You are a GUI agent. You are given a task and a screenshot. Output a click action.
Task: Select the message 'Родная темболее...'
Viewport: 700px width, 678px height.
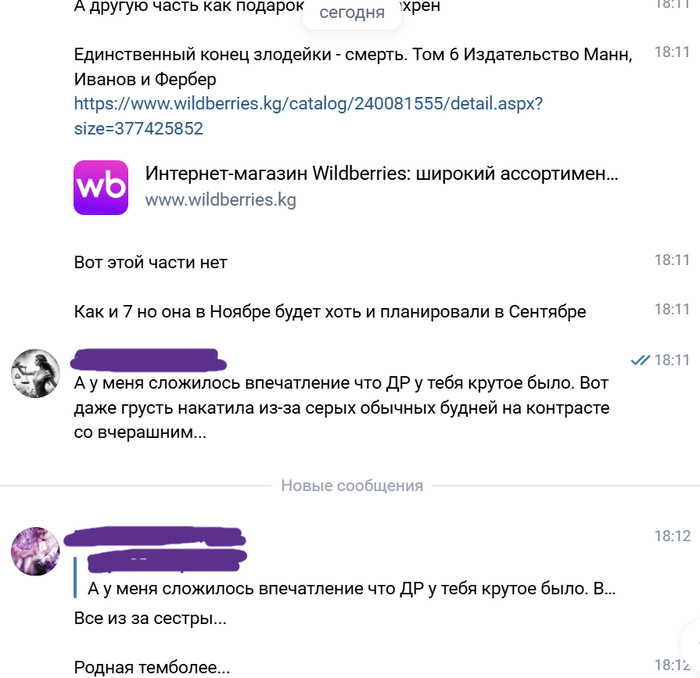tap(152, 667)
